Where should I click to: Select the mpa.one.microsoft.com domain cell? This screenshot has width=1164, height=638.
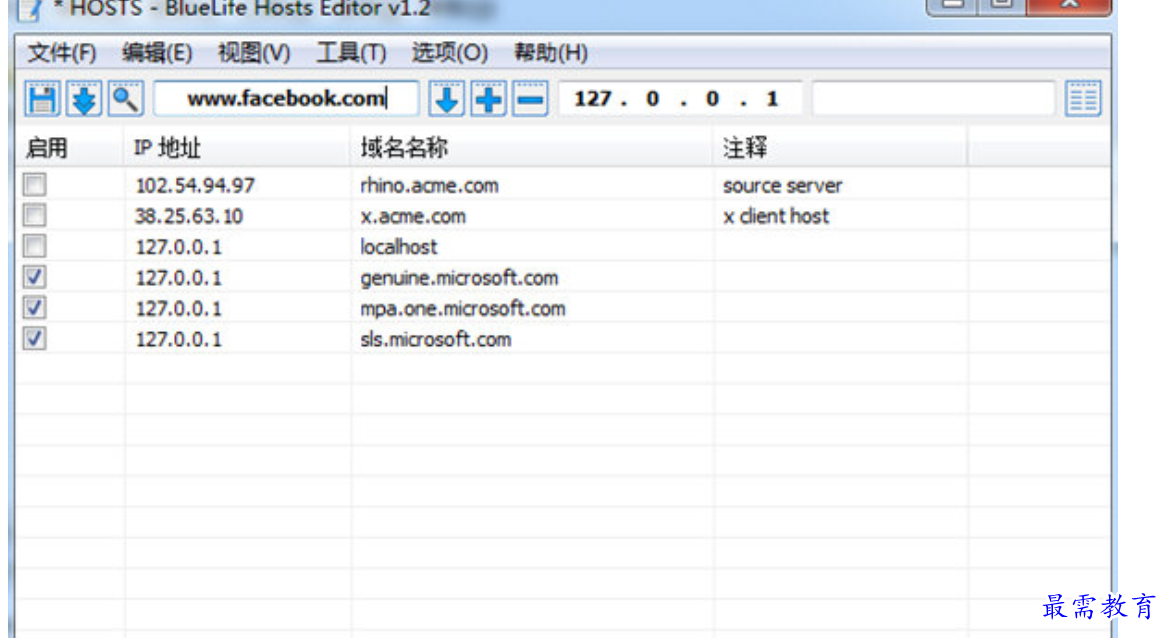[462, 309]
